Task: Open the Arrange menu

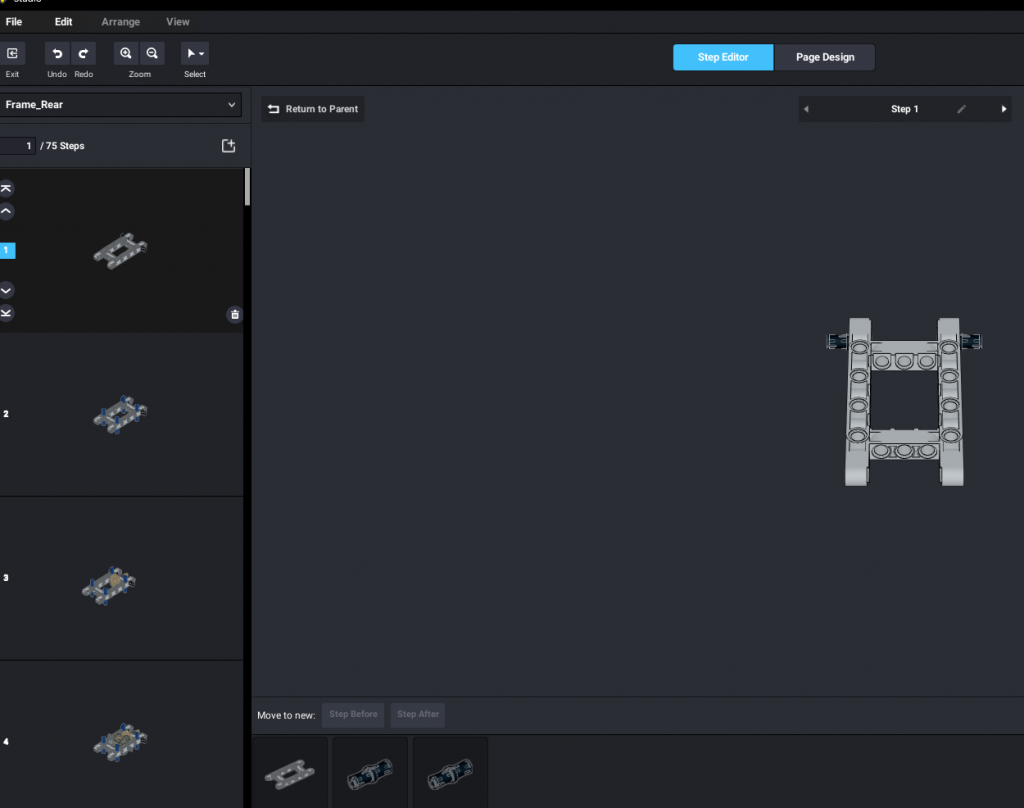Action: [121, 22]
